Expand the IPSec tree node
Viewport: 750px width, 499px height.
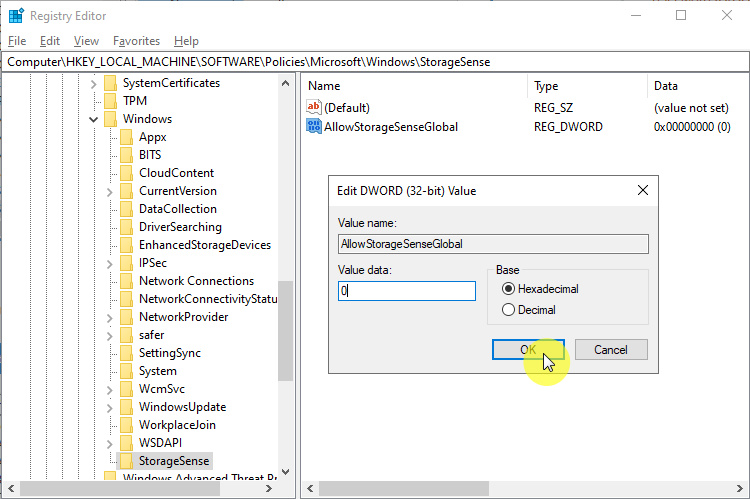109,263
